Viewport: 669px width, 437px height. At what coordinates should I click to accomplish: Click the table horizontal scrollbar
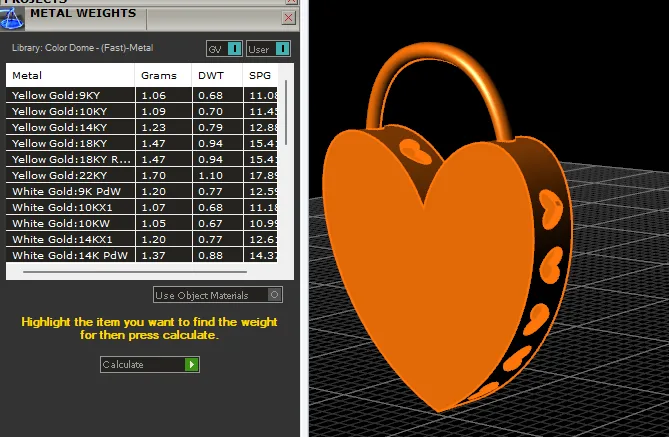tap(135, 271)
